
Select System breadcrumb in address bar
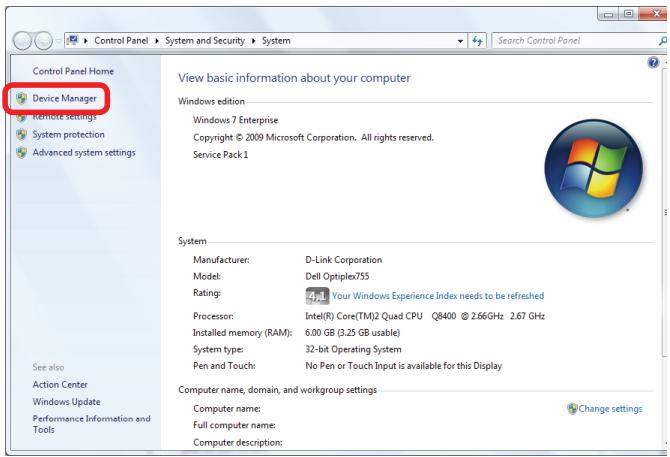(276, 41)
